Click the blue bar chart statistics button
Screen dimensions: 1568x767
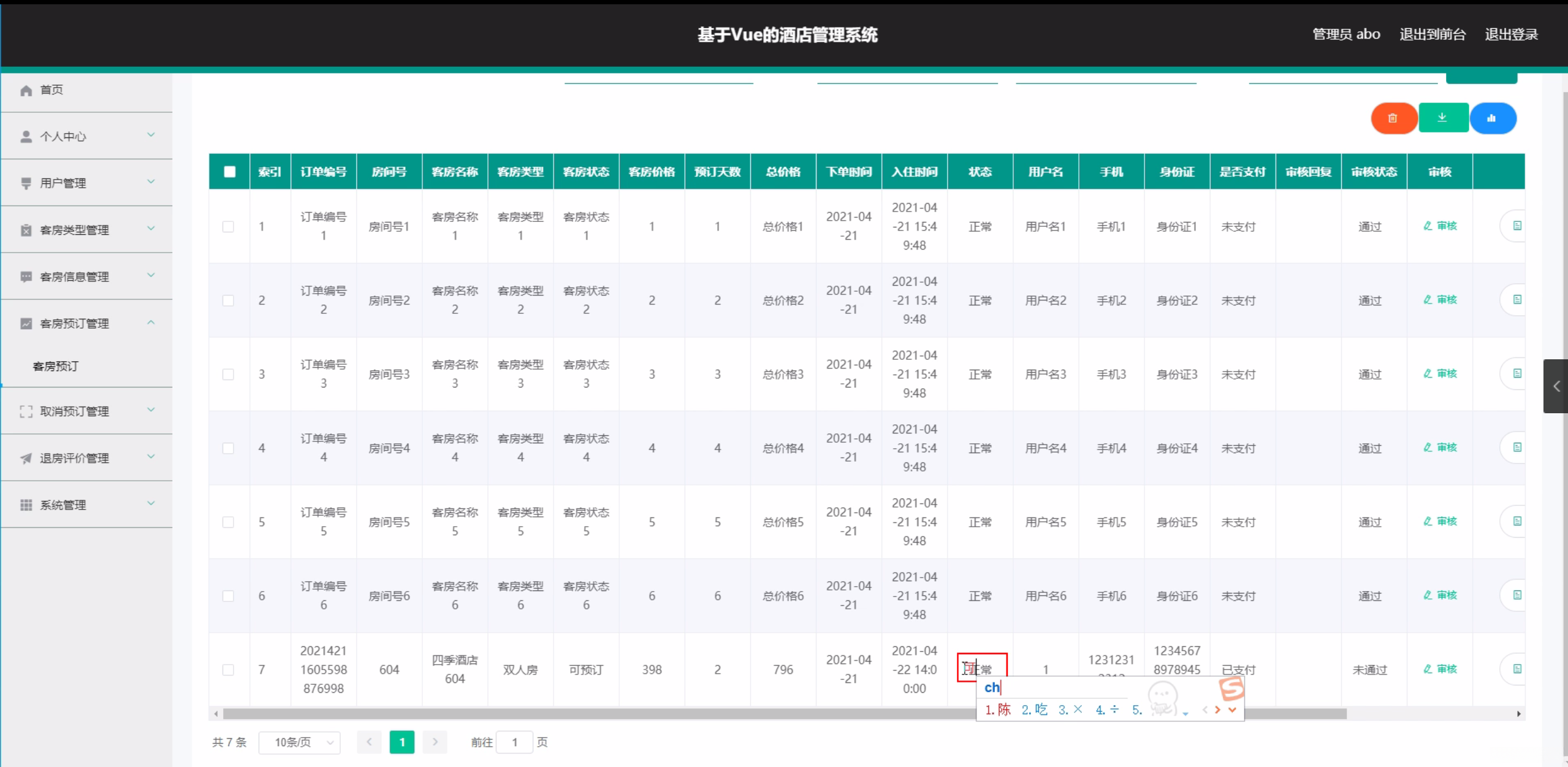[x=1492, y=118]
